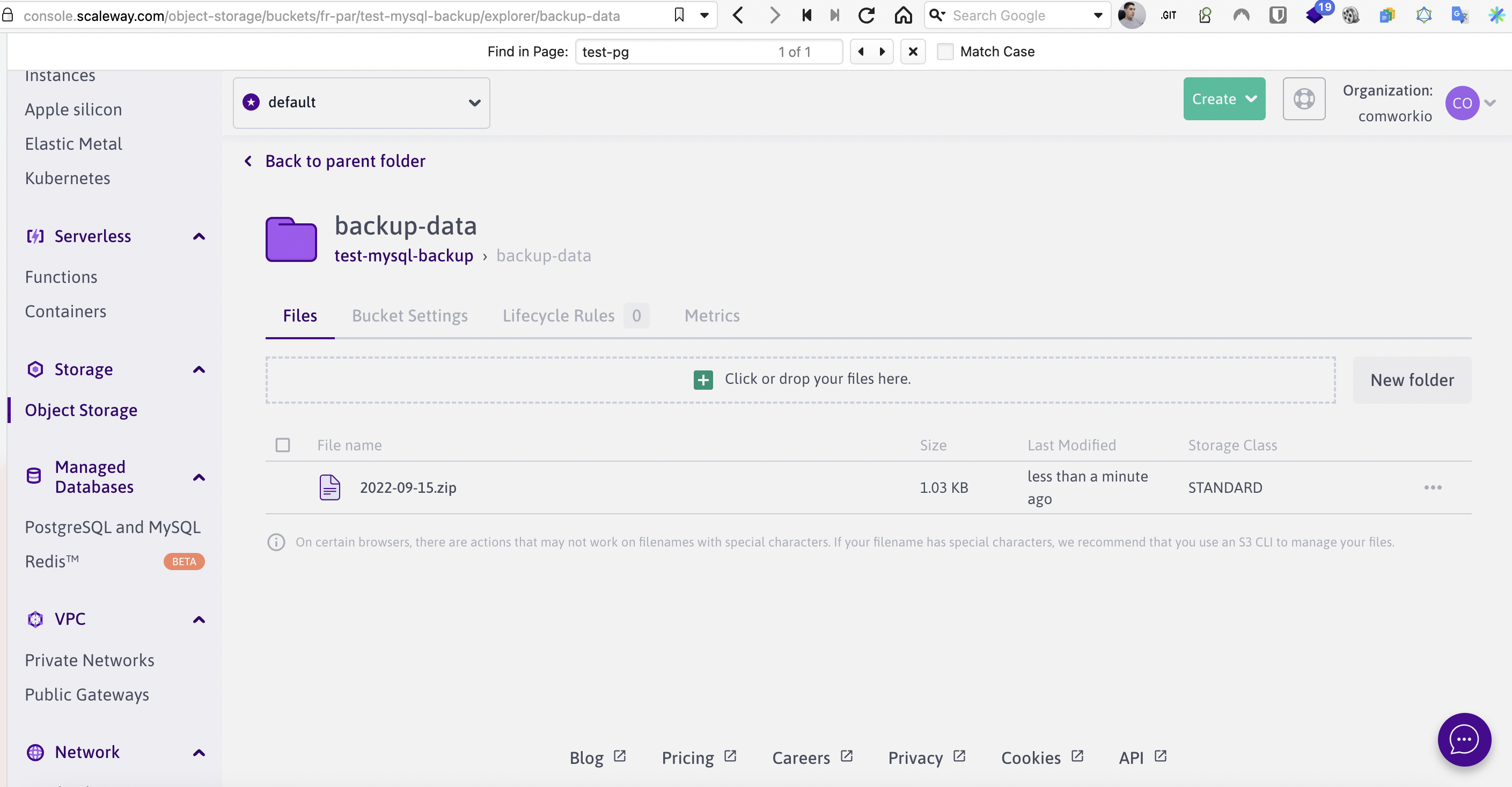The image size is (1512, 787).
Task: Click the VPC section icon
Action: click(x=35, y=619)
